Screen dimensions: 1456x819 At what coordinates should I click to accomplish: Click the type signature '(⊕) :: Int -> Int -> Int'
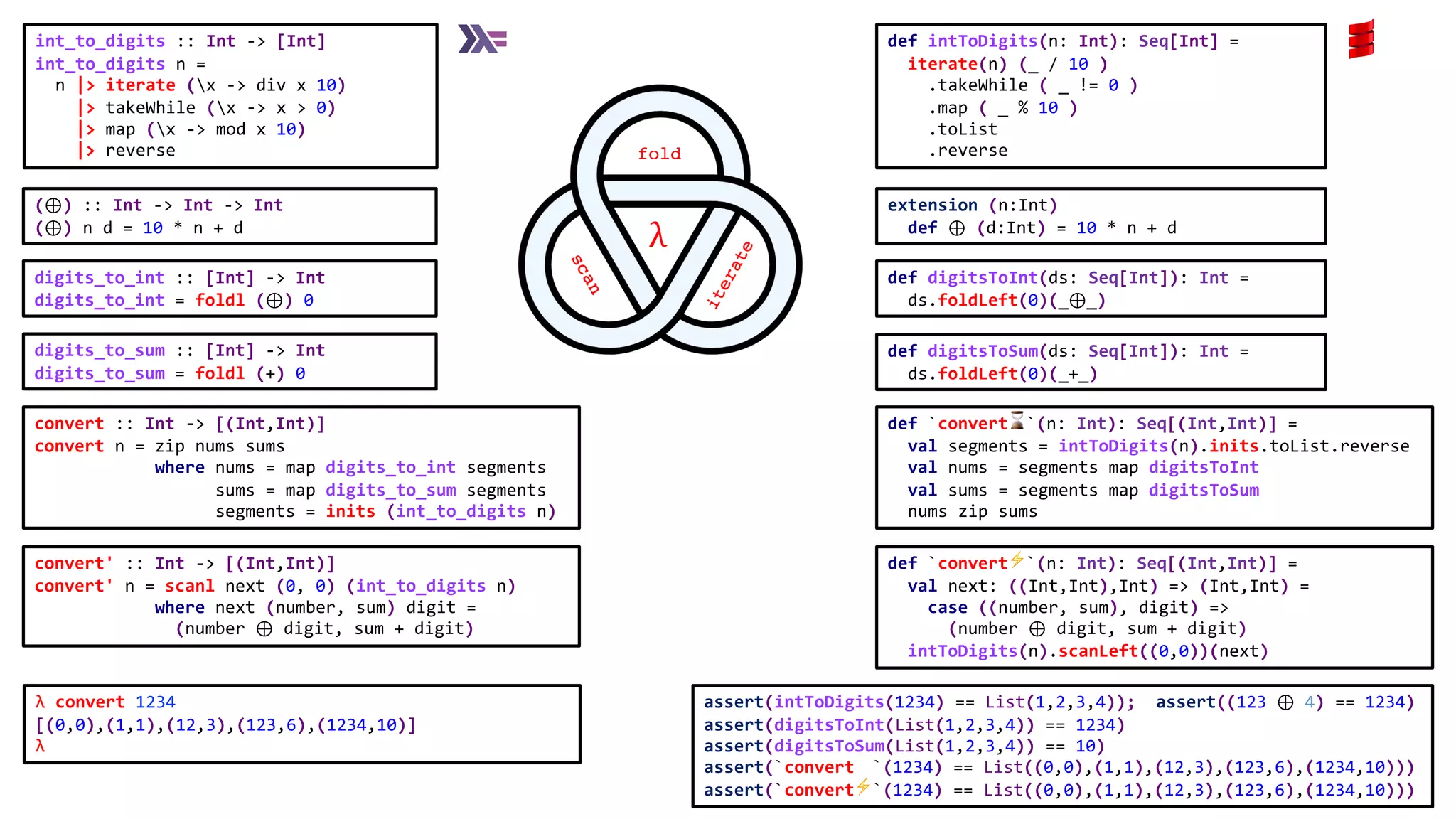159,205
